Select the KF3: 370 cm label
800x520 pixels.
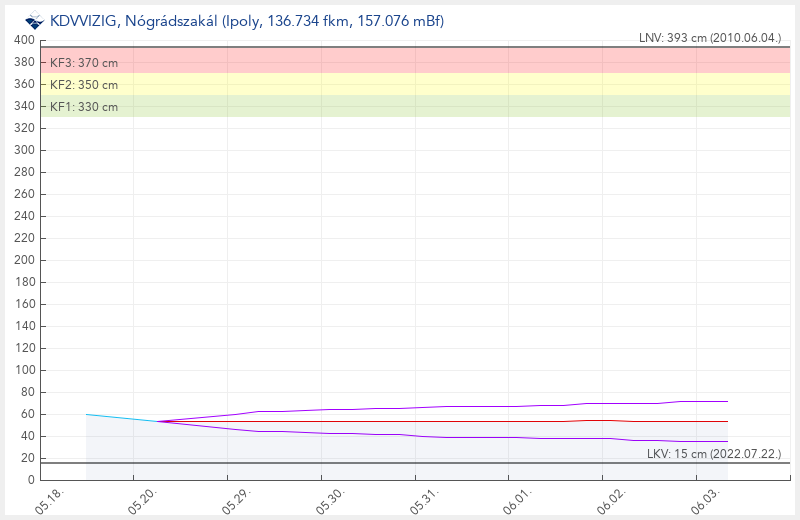[84, 63]
